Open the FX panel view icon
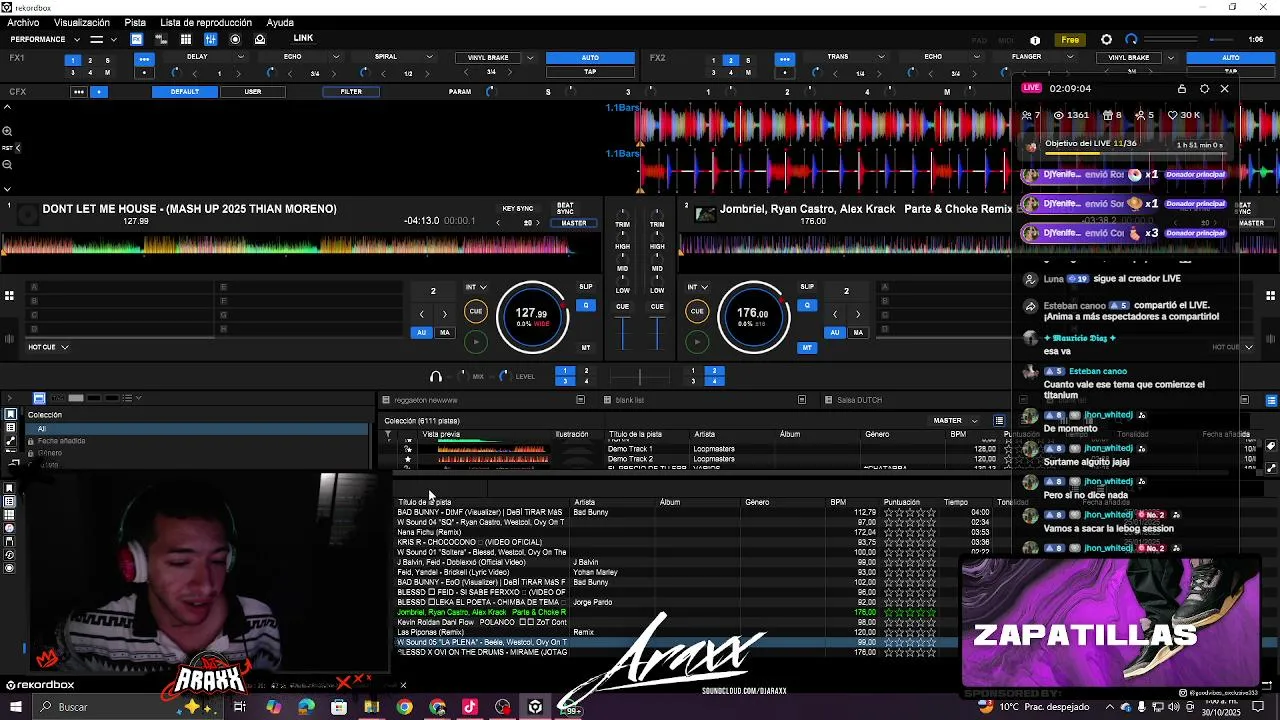 [x=136, y=39]
